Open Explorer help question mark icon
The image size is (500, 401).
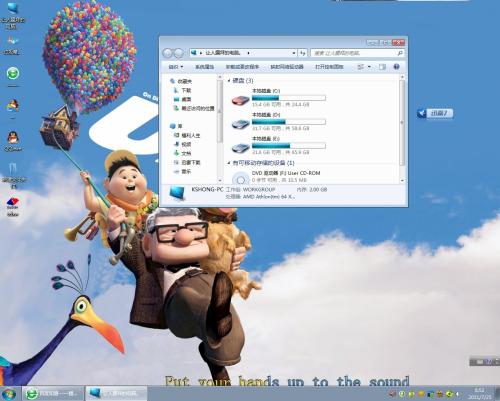click(x=396, y=67)
